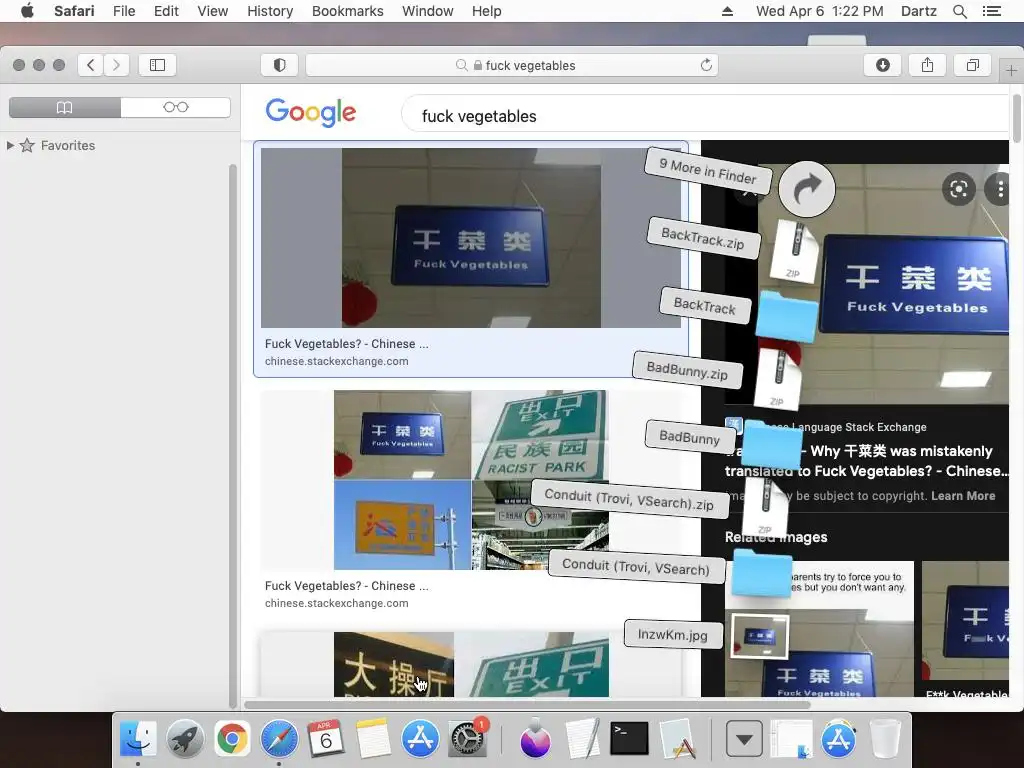Go back with Safari back arrow

(x=90, y=65)
